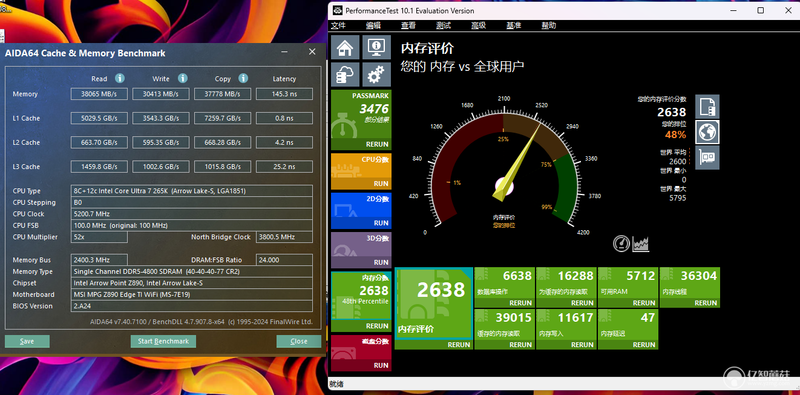
Task: Click the Memory Read 38065 MB/s field
Action: click(99, 94)
